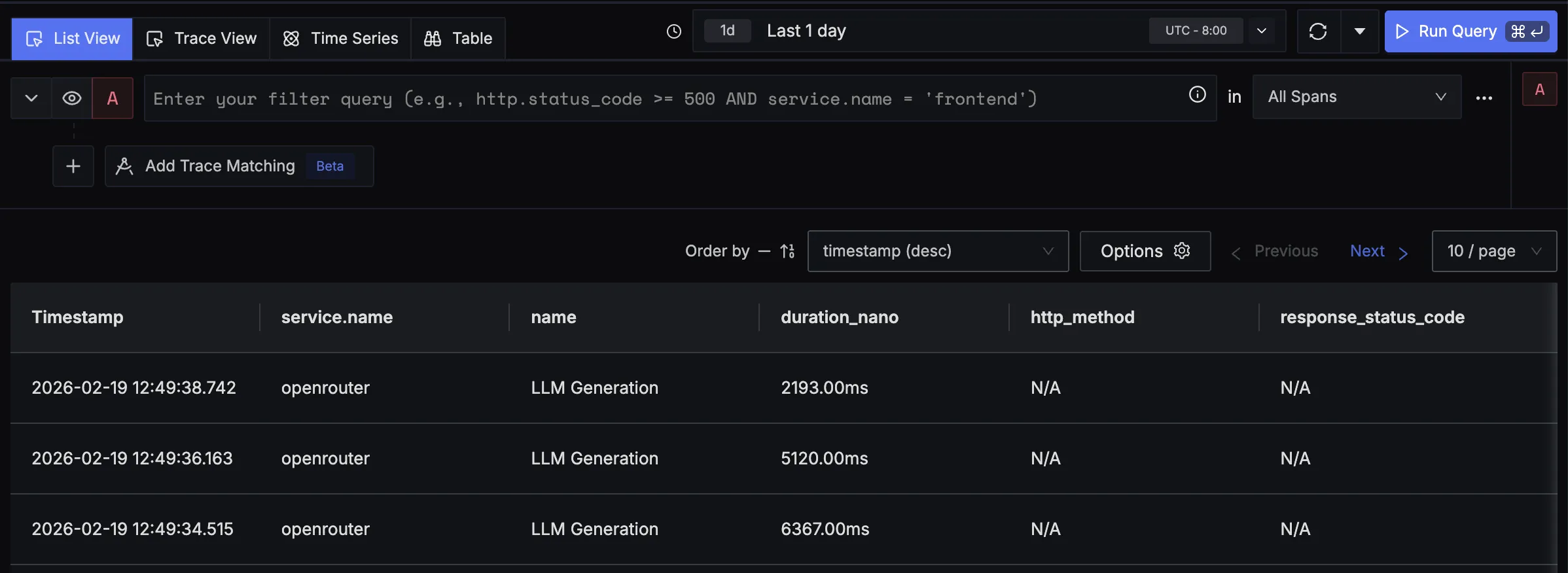
Task: Expand the time range chevron dropdown
Action: [1262, 31]
